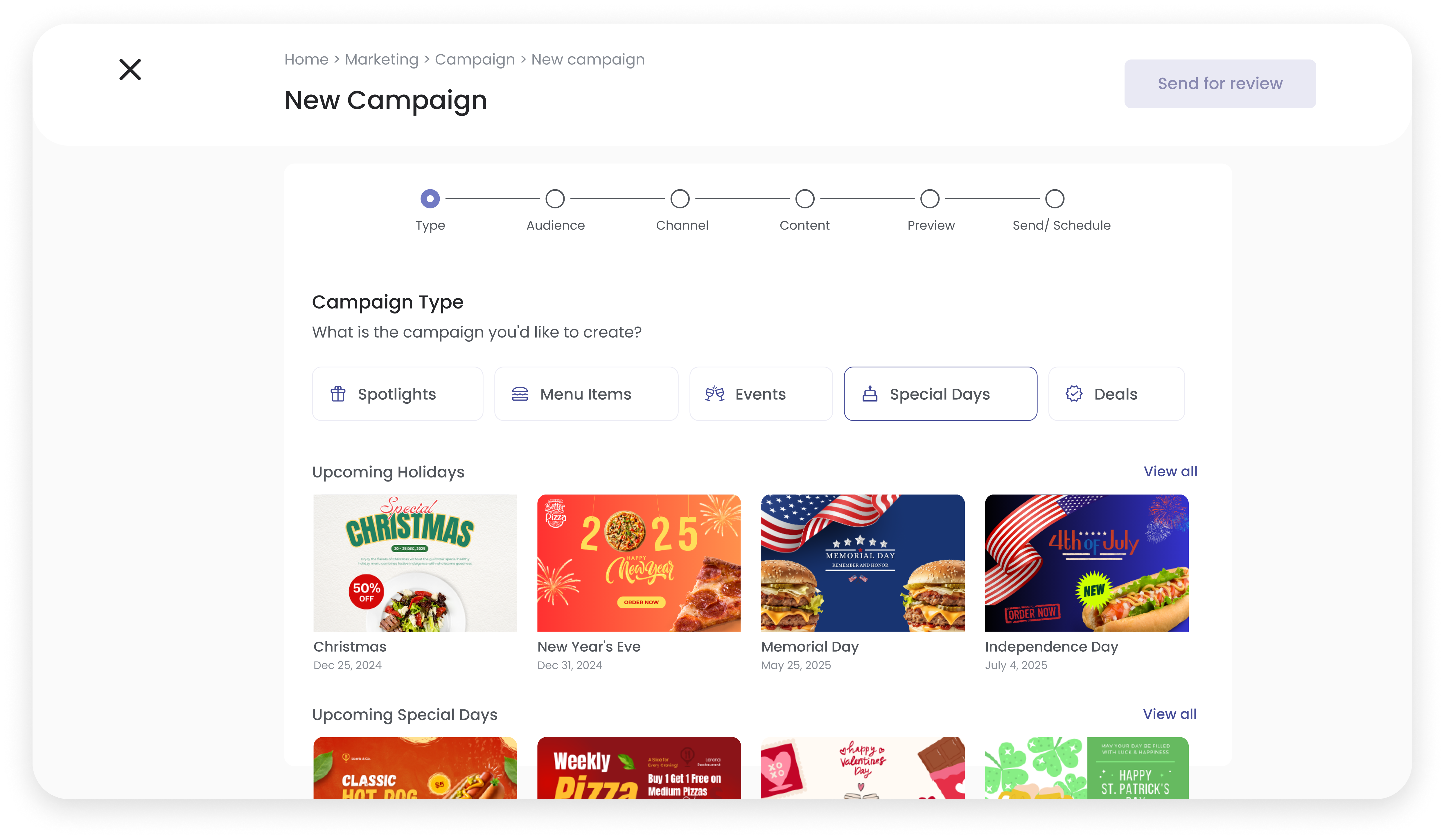
Task: Click the Deals badge checkmark icon
Action: 1074,394
